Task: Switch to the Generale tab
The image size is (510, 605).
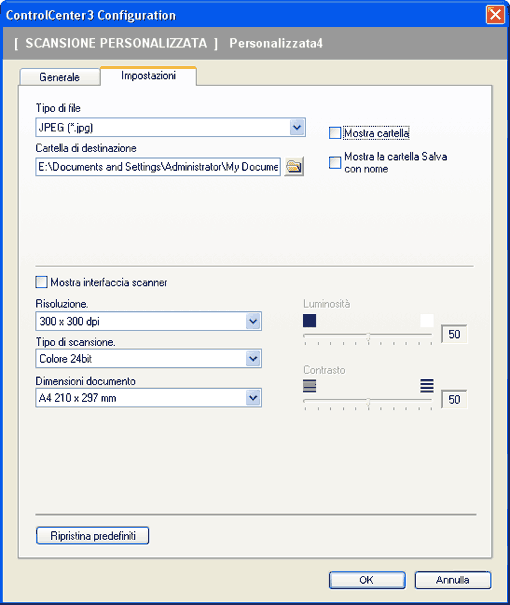Action: pos(60,77)
